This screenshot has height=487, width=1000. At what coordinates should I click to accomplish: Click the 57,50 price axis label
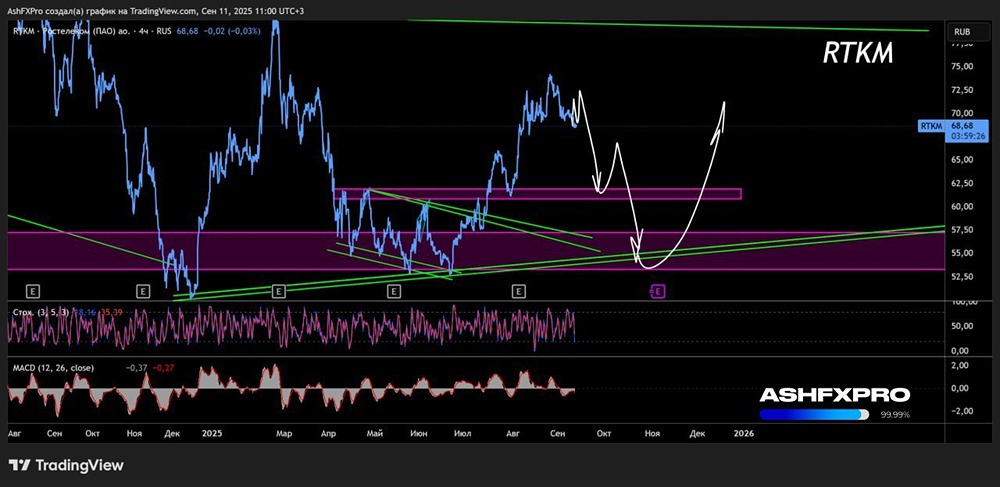click(962, 230)
